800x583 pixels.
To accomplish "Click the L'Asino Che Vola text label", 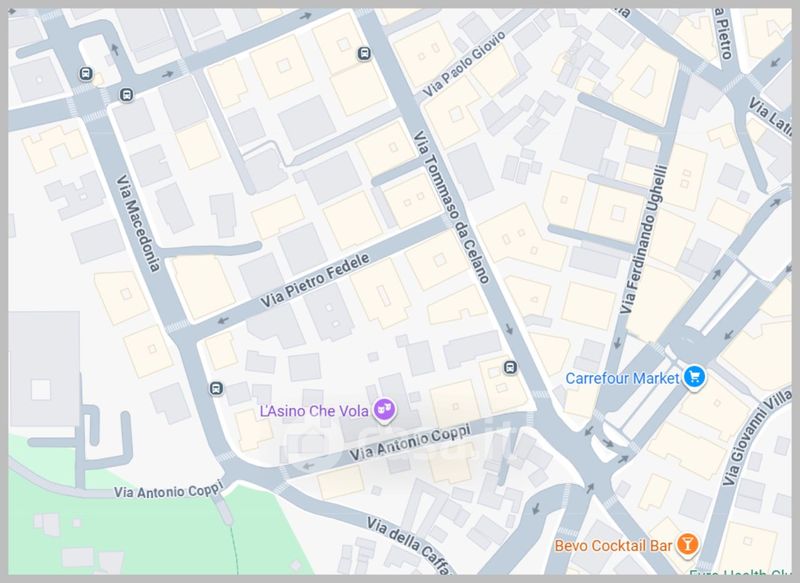I will tap(314, 411).
